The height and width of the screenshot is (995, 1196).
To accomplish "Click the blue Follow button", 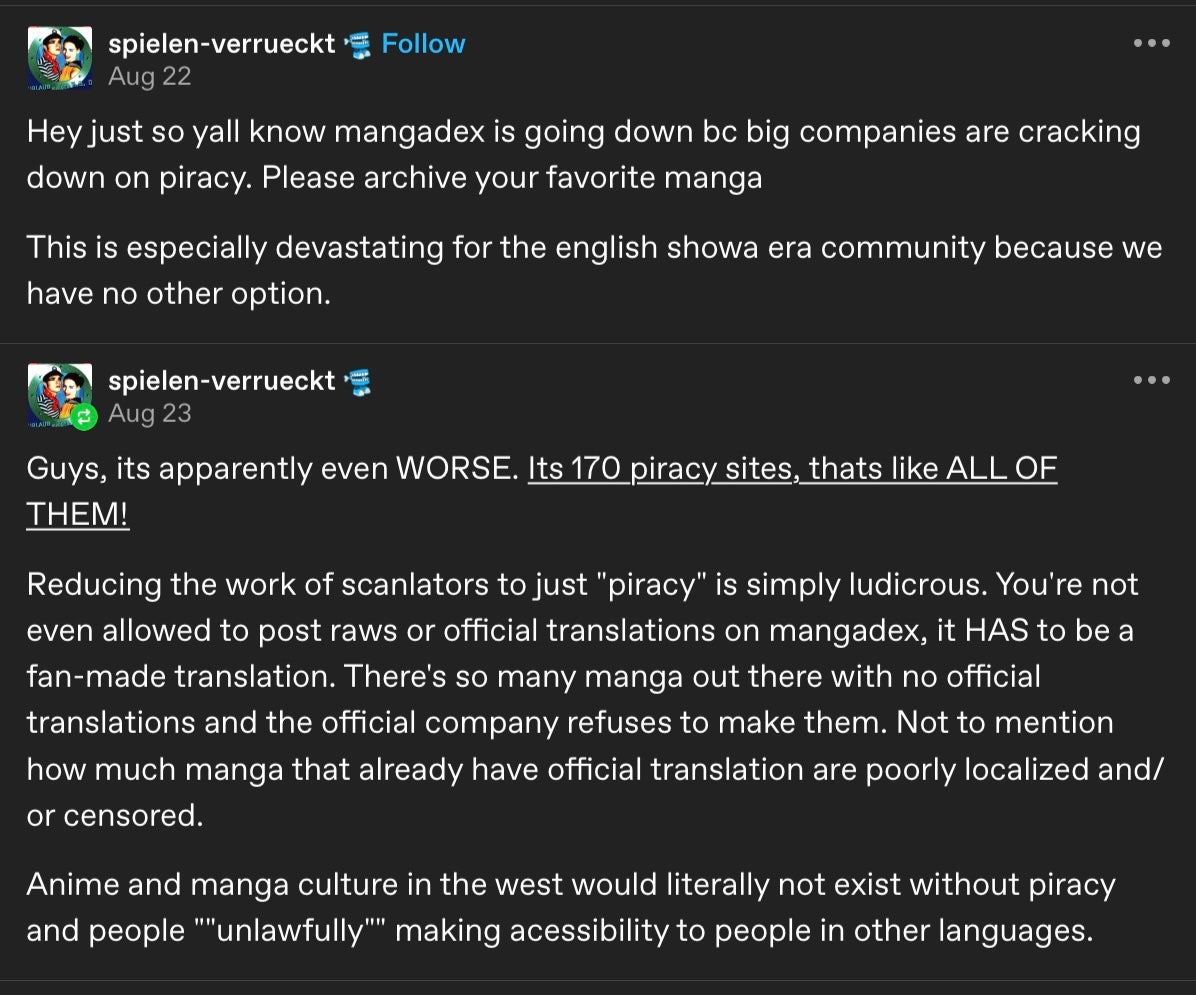I will coord(423,44).
